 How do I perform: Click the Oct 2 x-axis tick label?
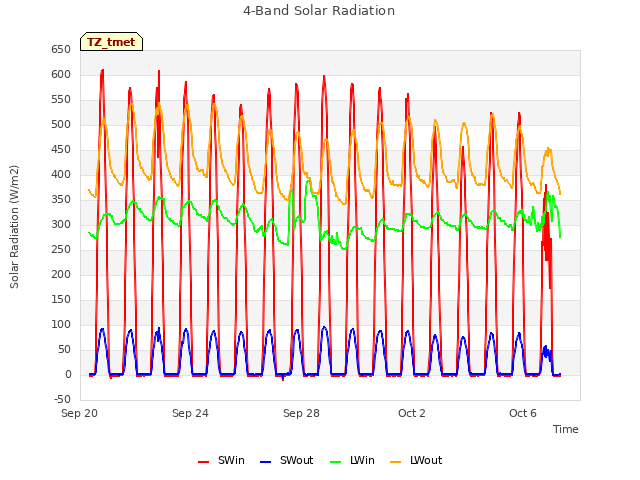[x=412, y=413]
